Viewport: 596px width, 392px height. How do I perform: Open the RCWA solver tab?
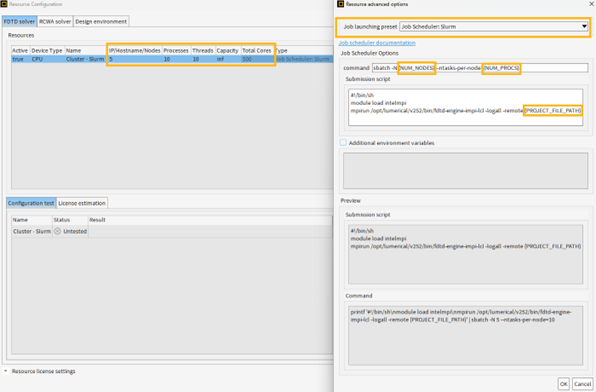tap(55, 22)
